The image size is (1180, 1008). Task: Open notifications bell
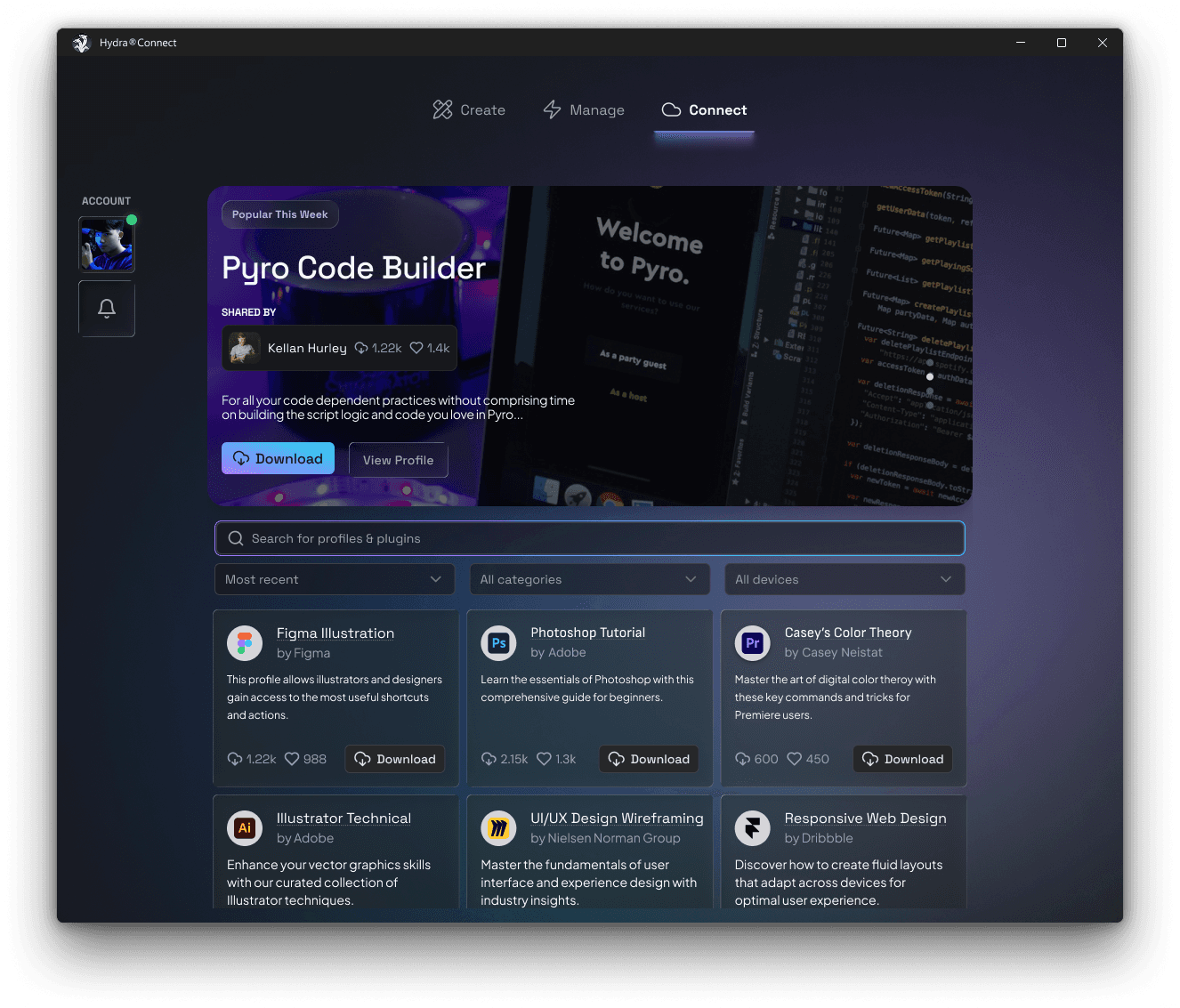107,309
